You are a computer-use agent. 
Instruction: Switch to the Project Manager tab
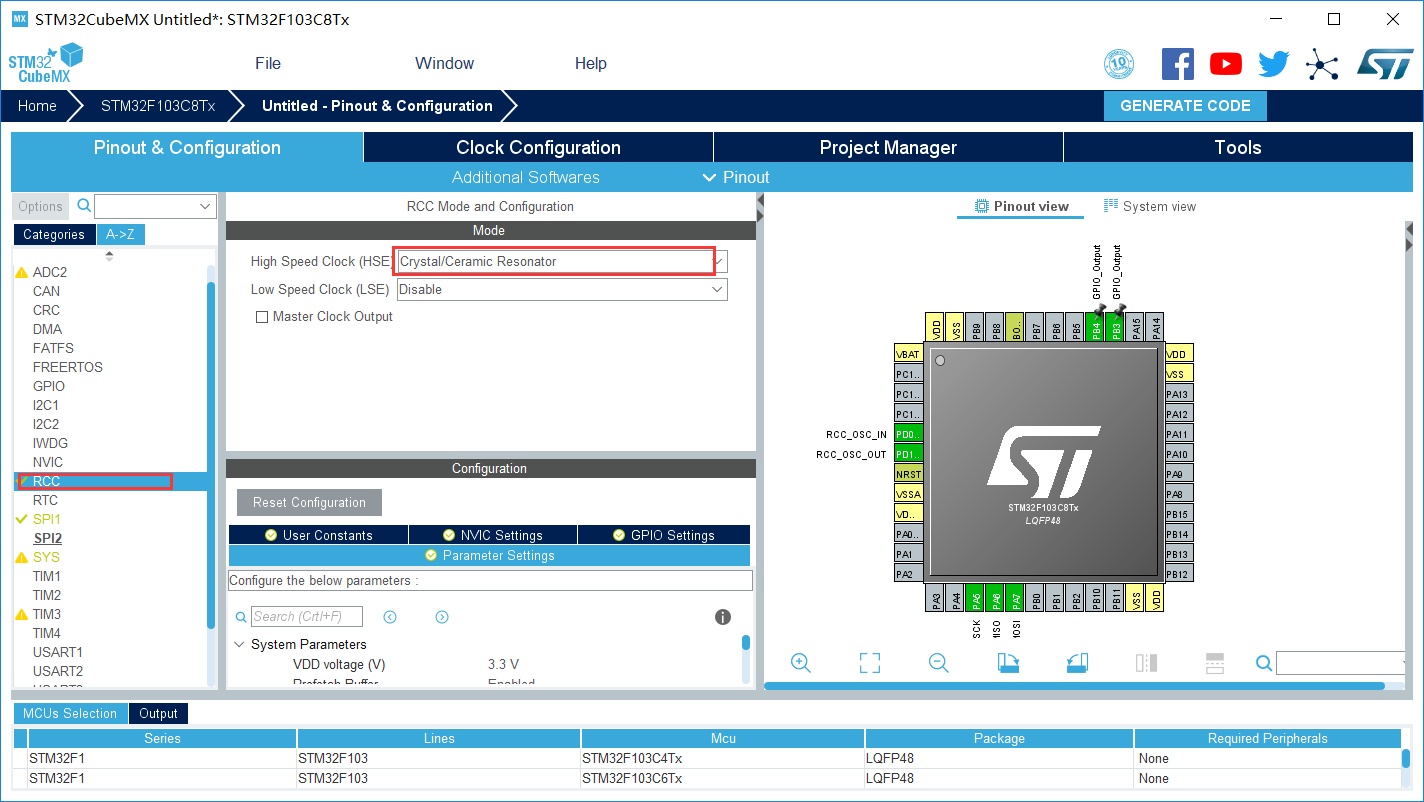pos(888,148)
